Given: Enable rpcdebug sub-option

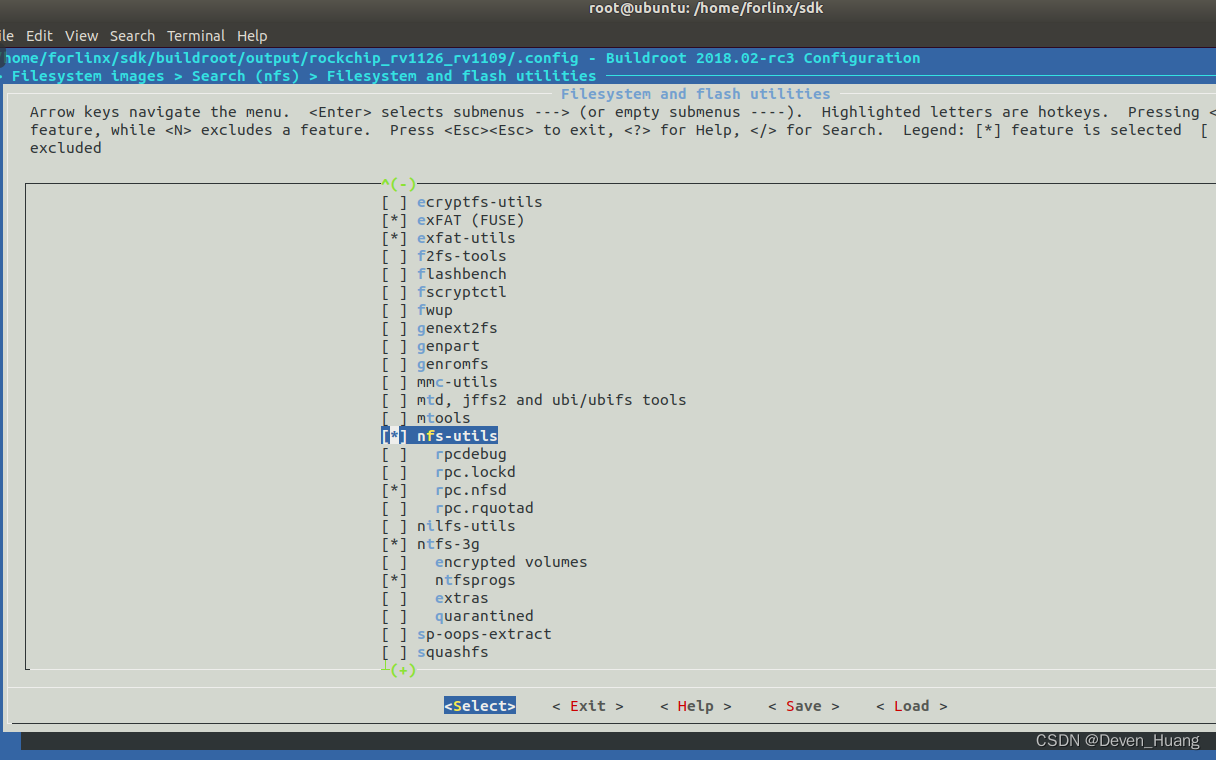Looking at the screenshot, I should [x=394, y=454].
